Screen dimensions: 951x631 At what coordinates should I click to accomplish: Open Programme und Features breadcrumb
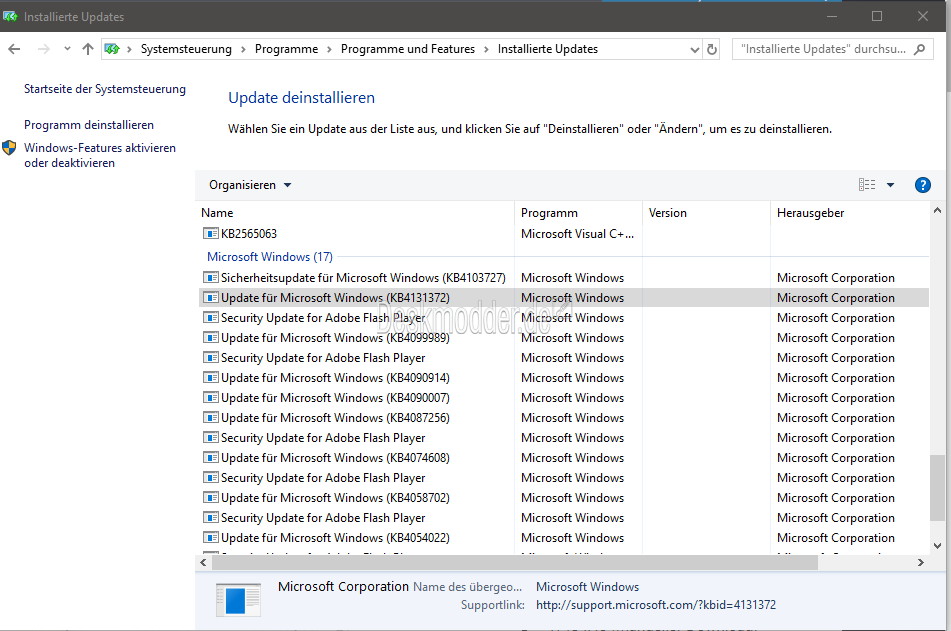pyautogui.click(x=408, y=49)
